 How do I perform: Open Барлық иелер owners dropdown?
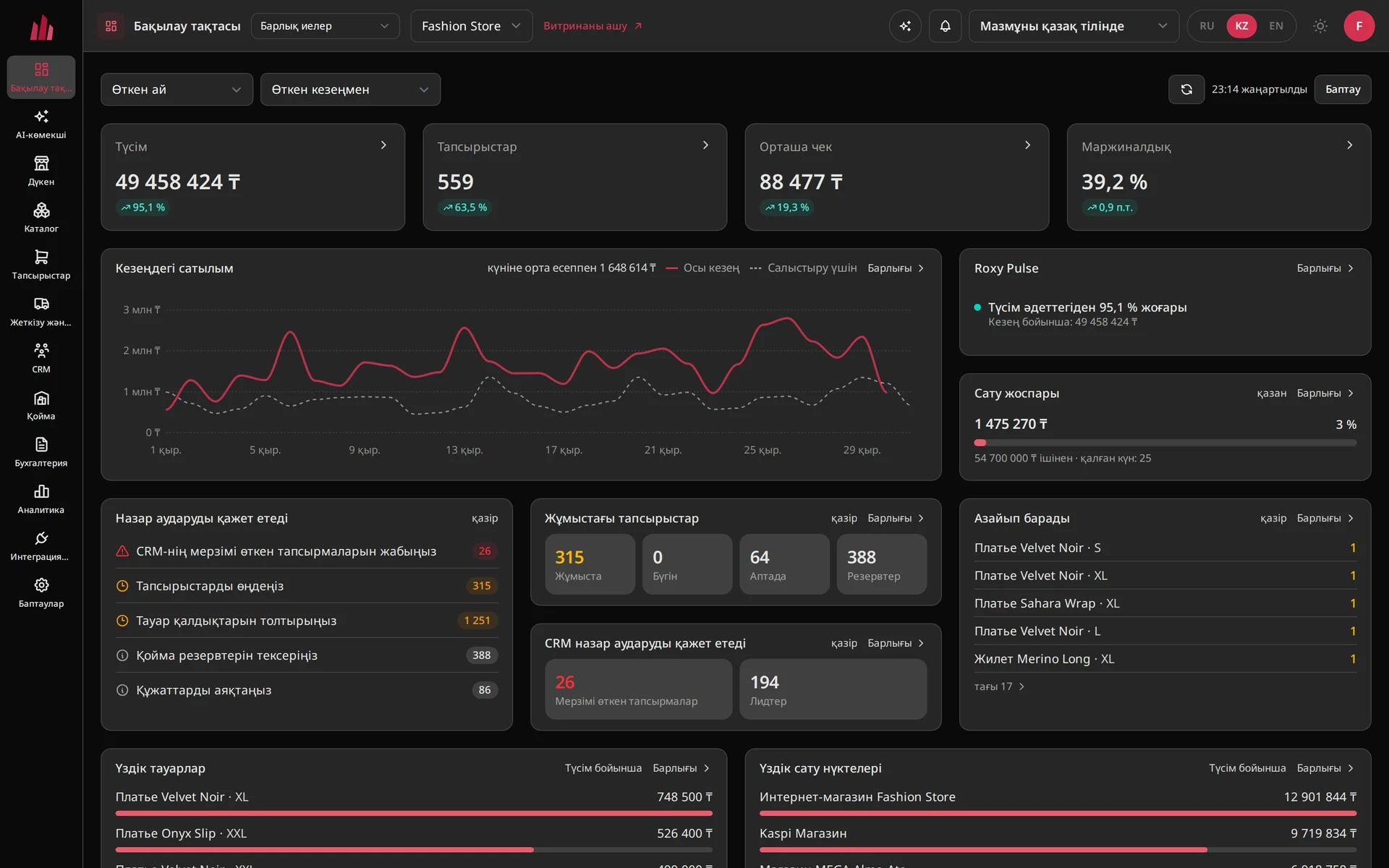click(x=325, y=26)
